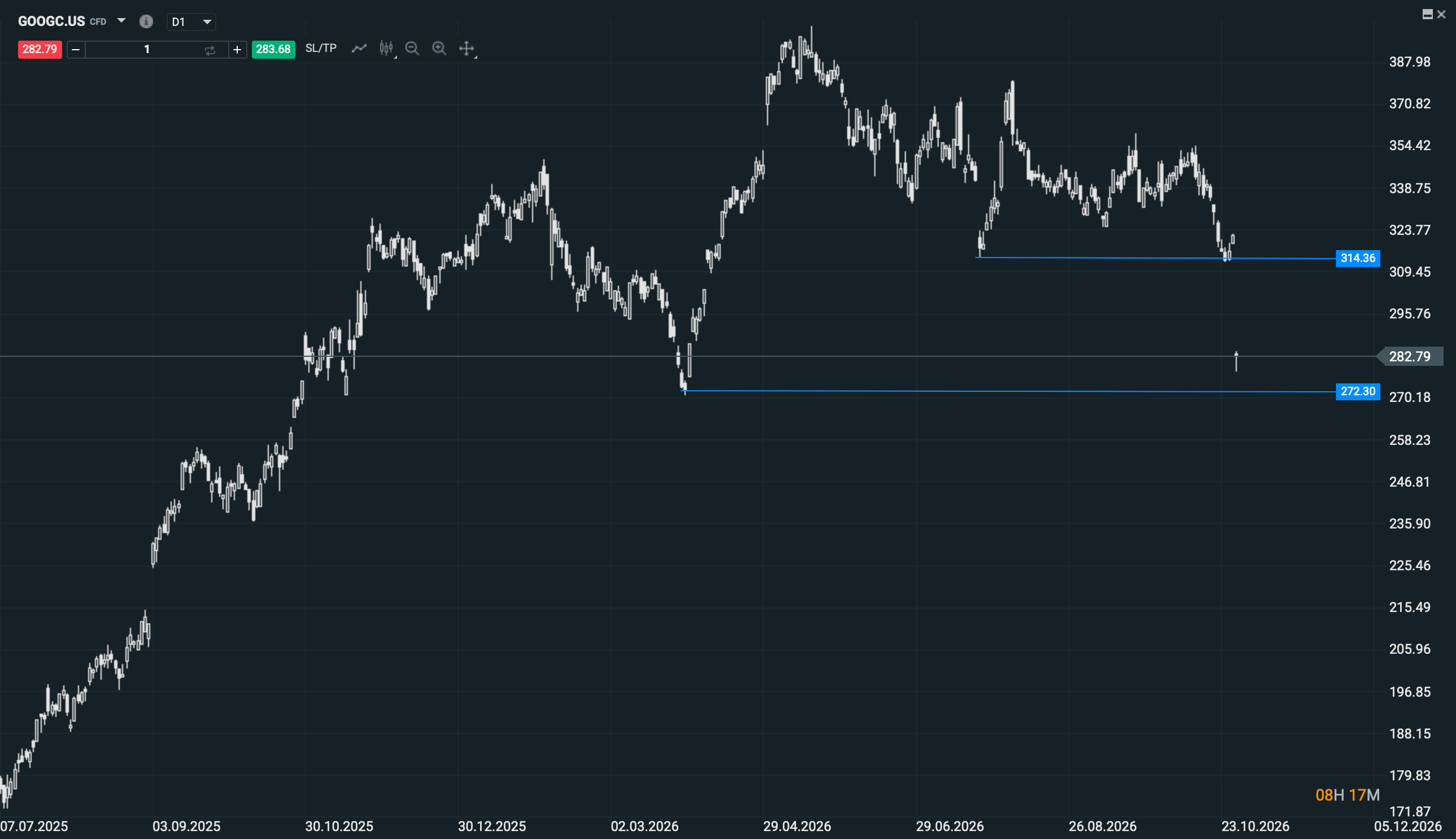The image size is (1456, 839).
Task: Open the indicators line-chart icon
Action: click(x=359, y=49)
